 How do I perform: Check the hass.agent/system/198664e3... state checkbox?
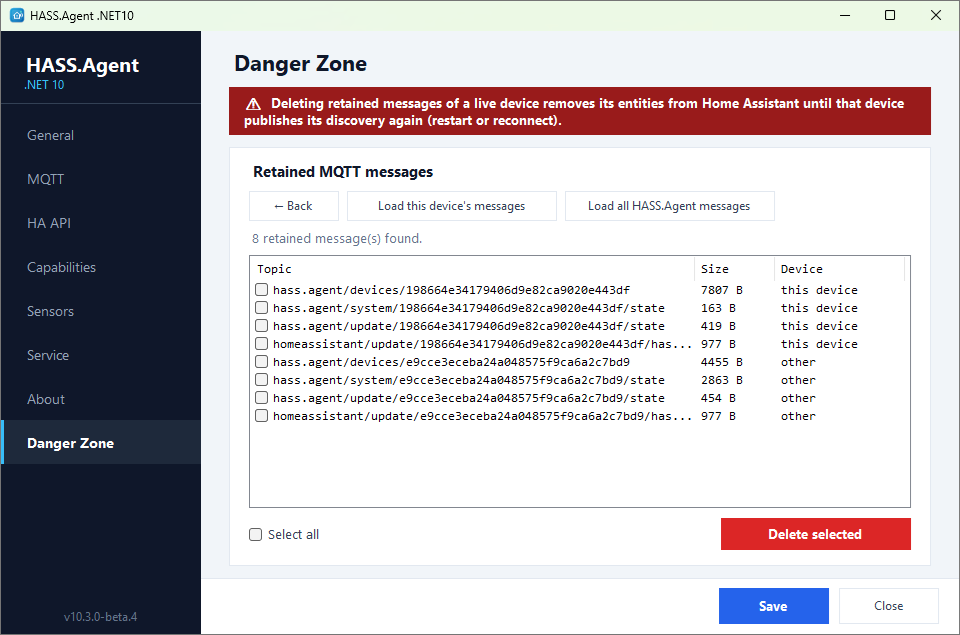(x=261, y=307)
